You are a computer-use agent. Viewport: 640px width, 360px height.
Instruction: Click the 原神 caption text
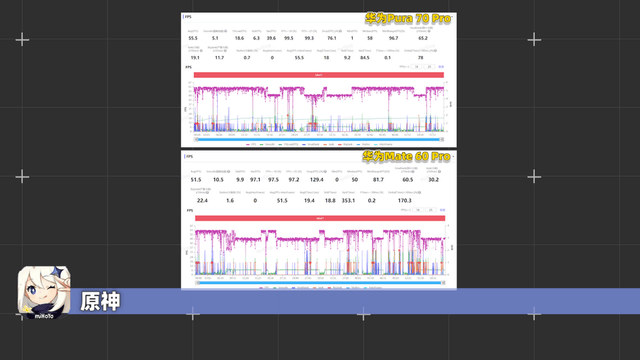100,302
